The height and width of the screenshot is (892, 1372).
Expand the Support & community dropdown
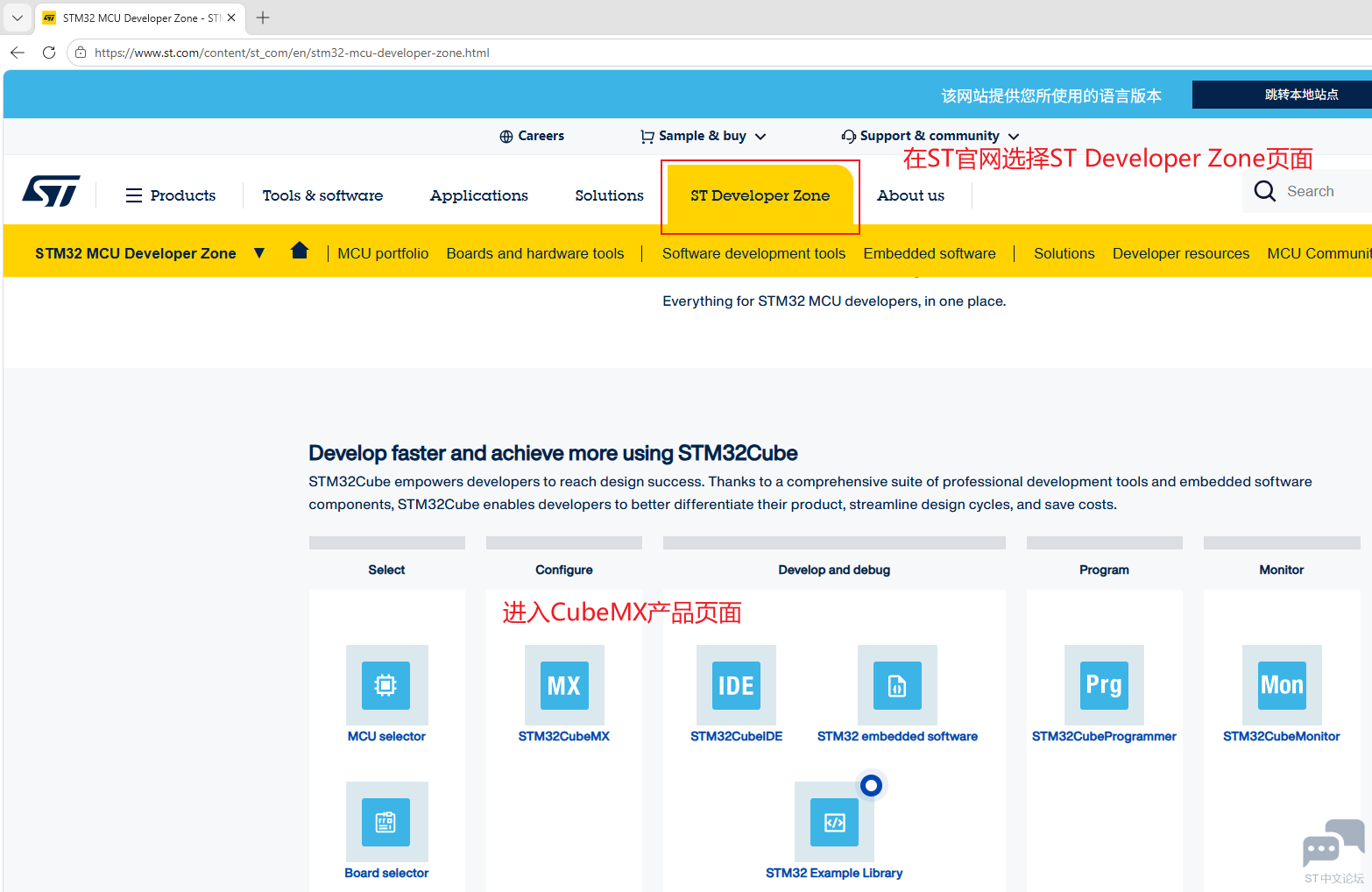(x=1014, y=137)
